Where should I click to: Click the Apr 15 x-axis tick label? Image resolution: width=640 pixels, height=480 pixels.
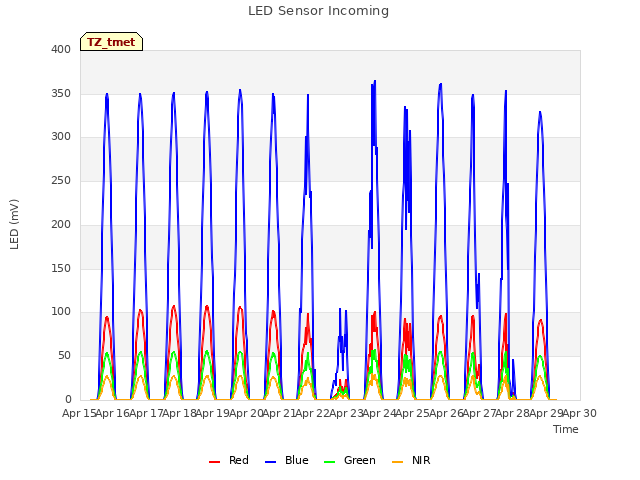79,413
